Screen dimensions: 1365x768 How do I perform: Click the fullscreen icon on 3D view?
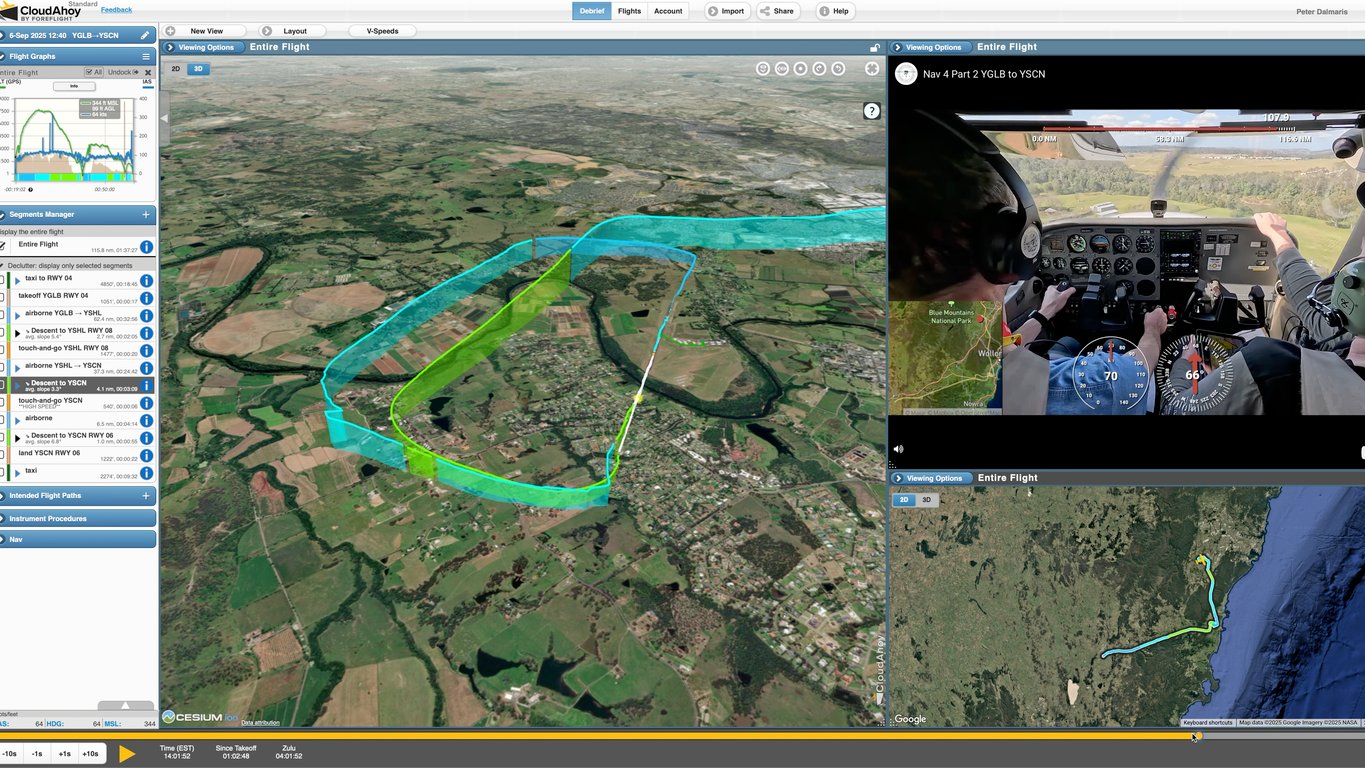pyautogui.click(x=872, y=68)
